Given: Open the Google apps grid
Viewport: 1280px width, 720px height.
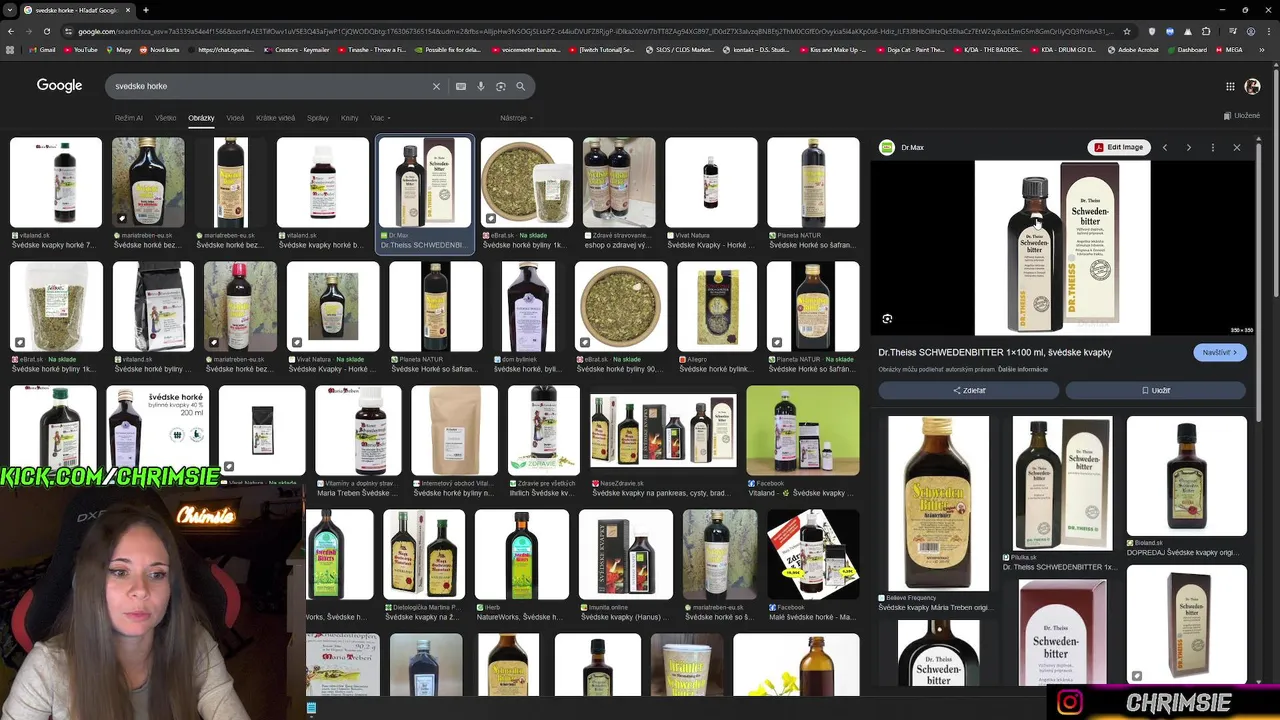Looking at the screenshot, I should [x=1230, y=86].
